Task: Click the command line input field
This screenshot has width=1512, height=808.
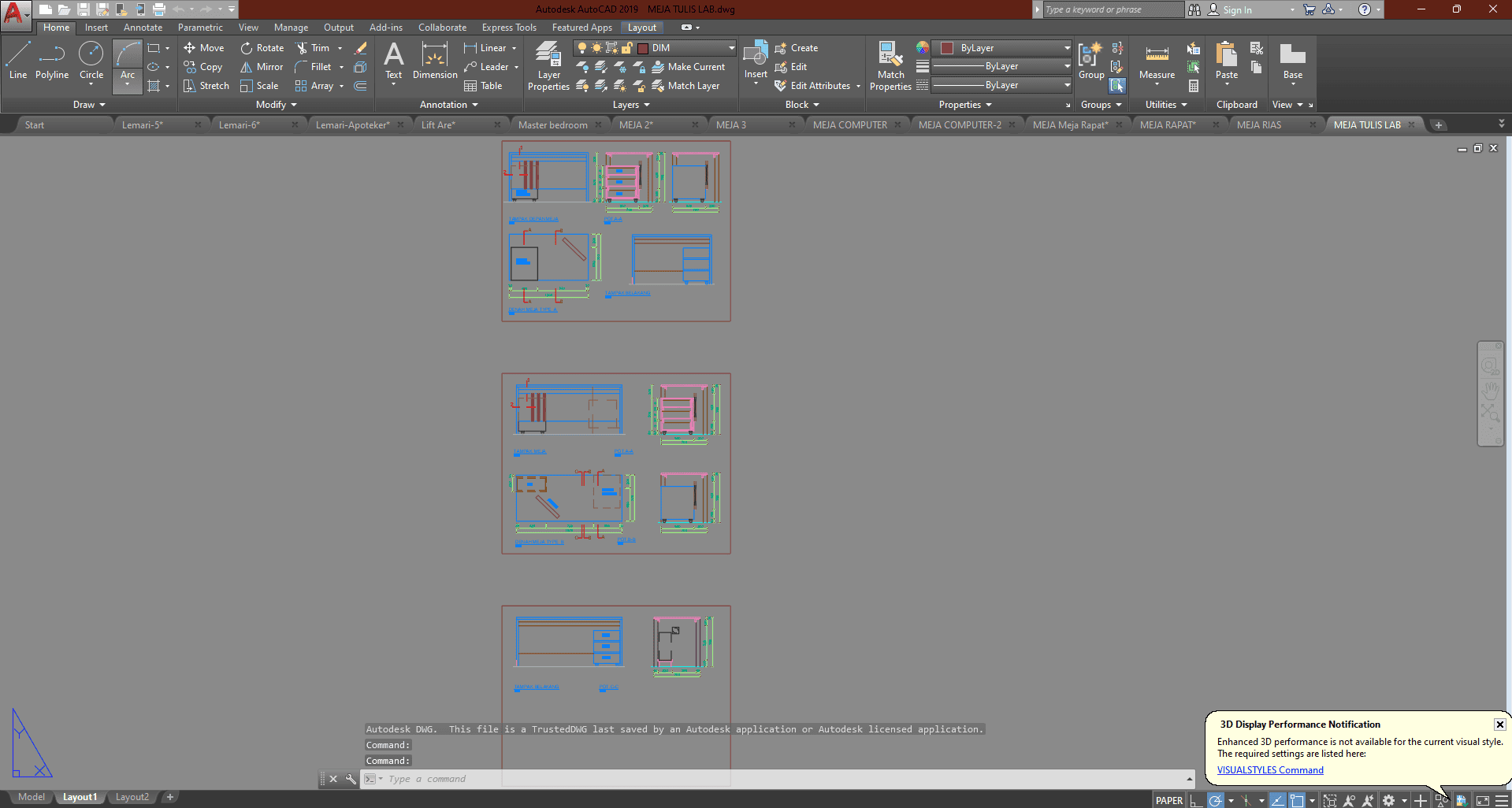Action: coord(780,779)
